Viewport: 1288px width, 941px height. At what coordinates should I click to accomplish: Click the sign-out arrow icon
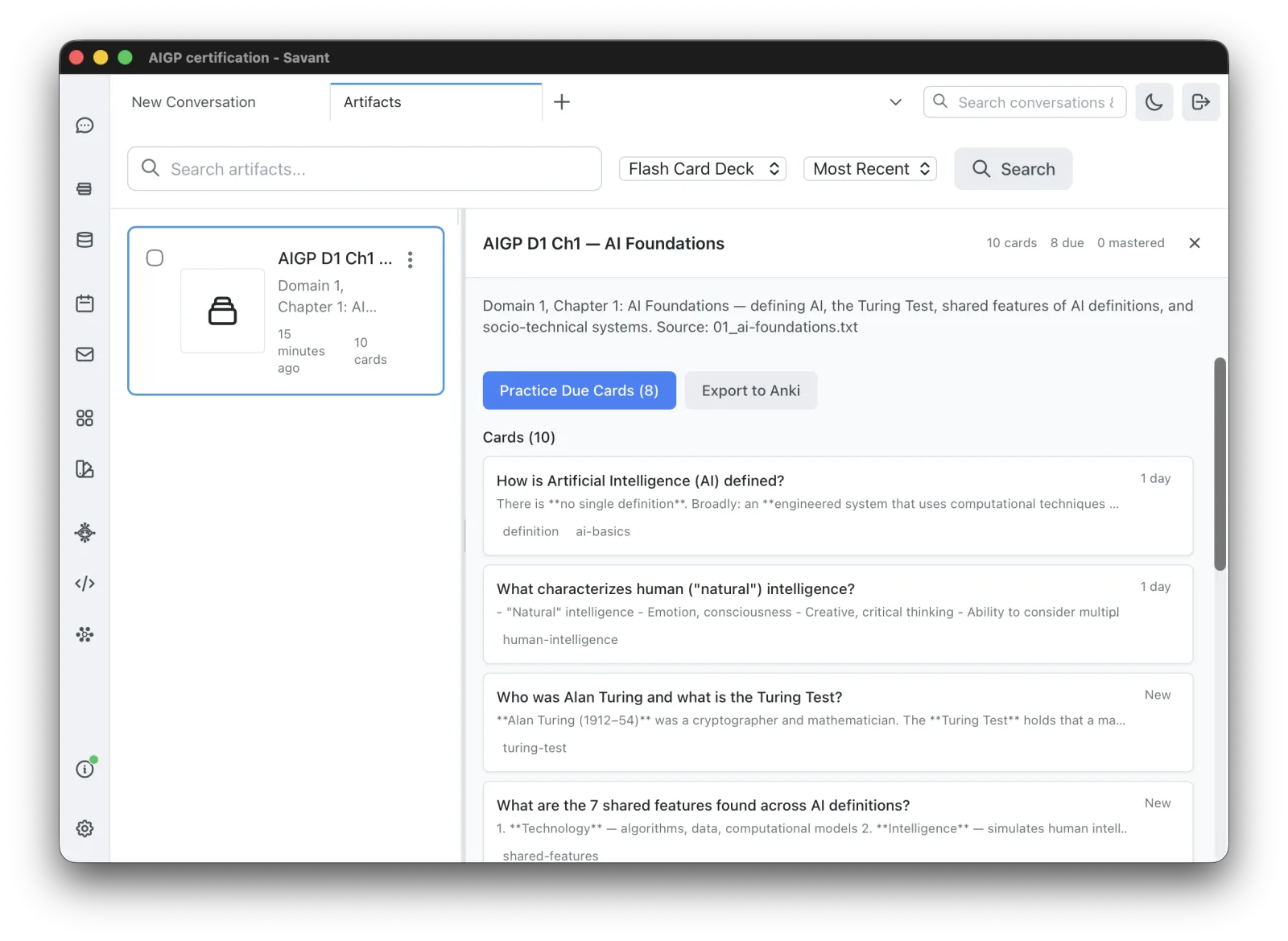click(x=1200, y=102)
